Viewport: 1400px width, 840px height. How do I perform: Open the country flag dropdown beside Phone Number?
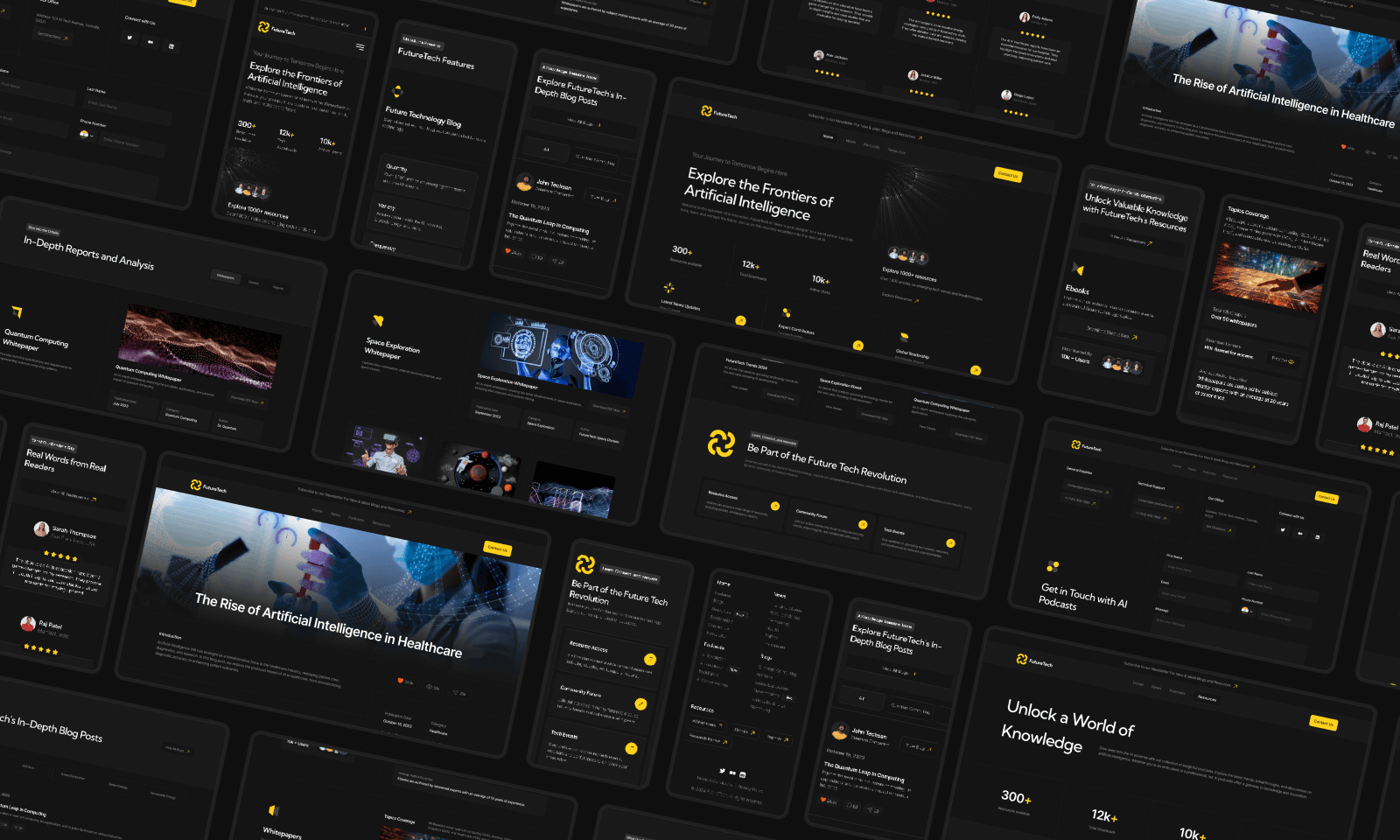click(x=1246, y=611)
